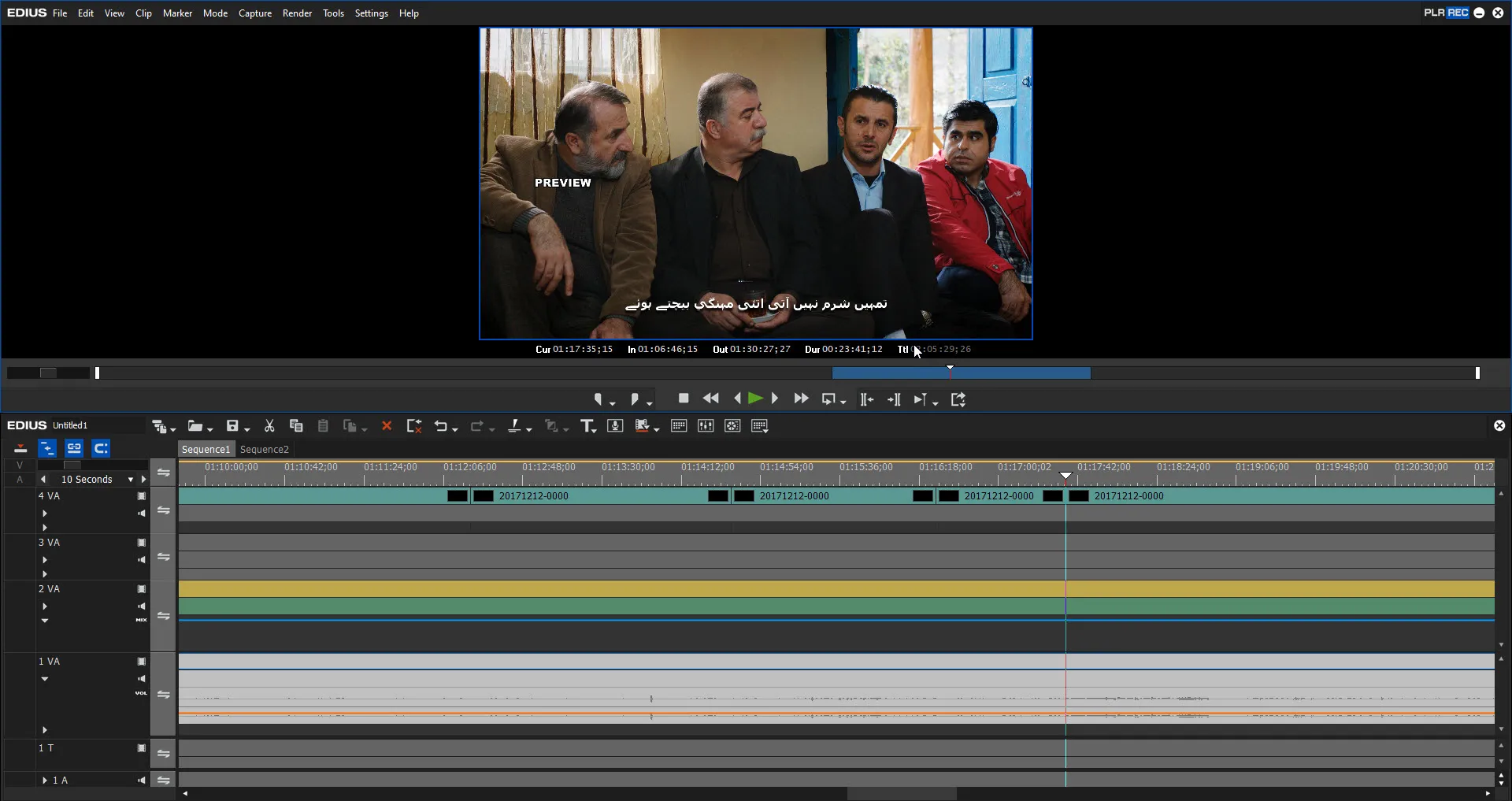The width and height of the screenshot is (1512, 801).
Task: Stop playback with the Stop button
Action: 684,399
